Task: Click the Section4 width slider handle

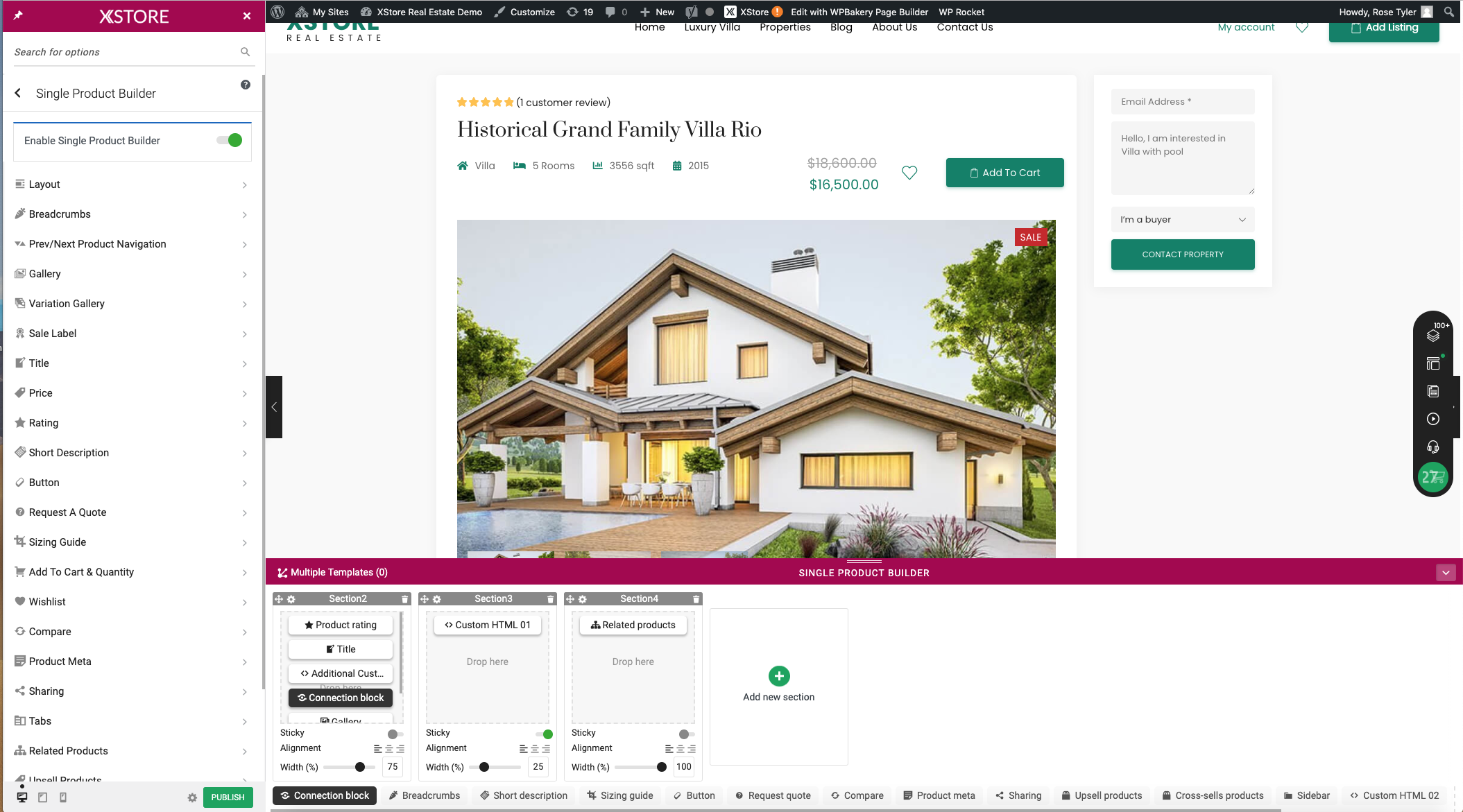Action: click(x=661, y=767)
